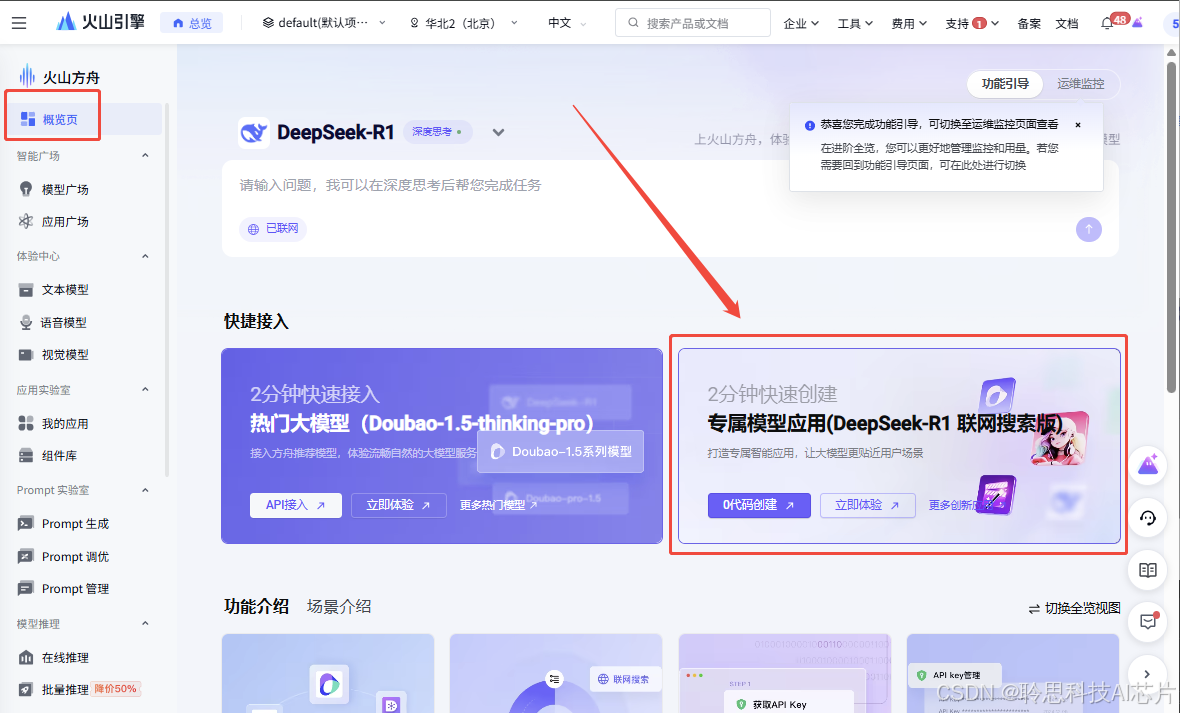This screenshot has width=1180, height=713.
Task: Open the 中文 language dropdown
Action: [567, 23]
